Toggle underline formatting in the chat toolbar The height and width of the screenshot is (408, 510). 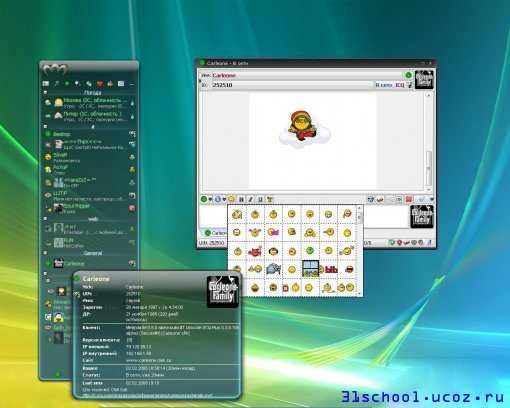tap(260, 199)
